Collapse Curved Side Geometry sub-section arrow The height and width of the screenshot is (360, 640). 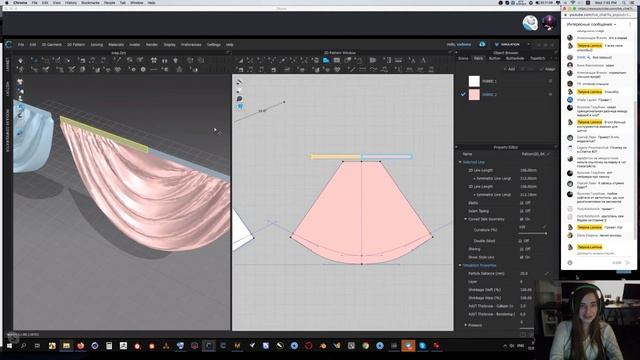465,219
